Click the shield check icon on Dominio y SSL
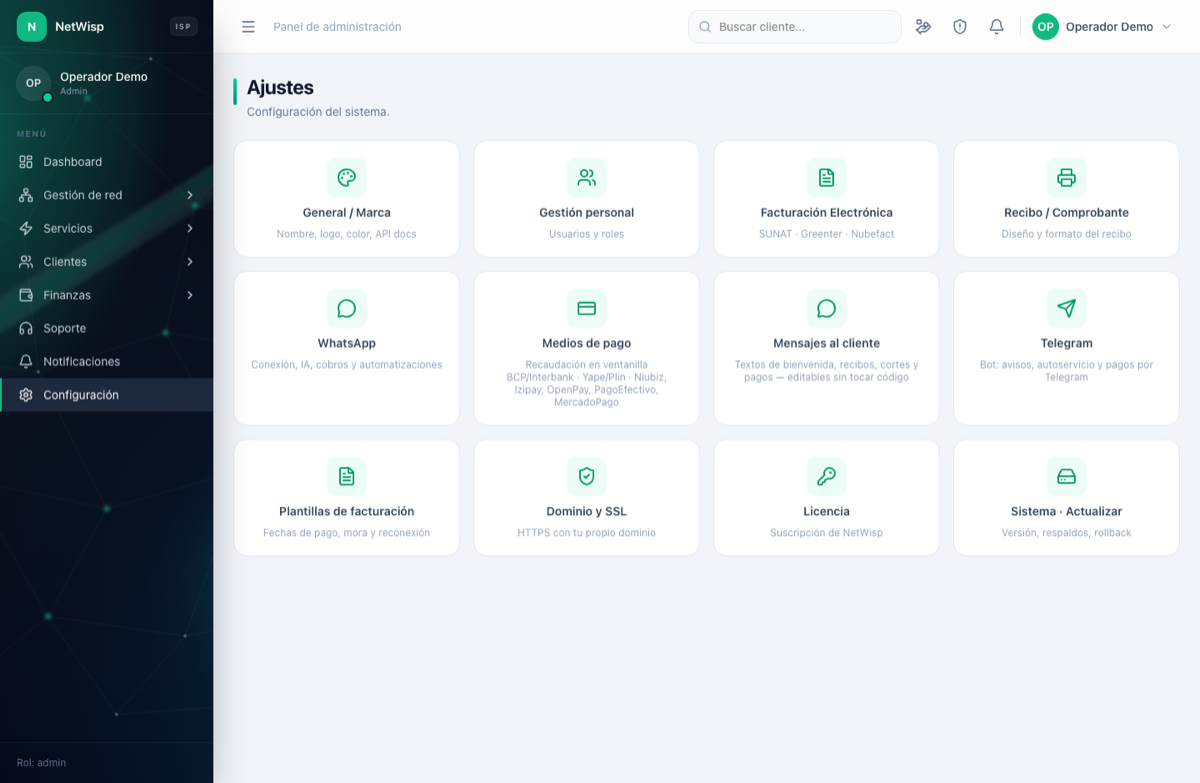 pyautogui.click(x=587, y=476)
